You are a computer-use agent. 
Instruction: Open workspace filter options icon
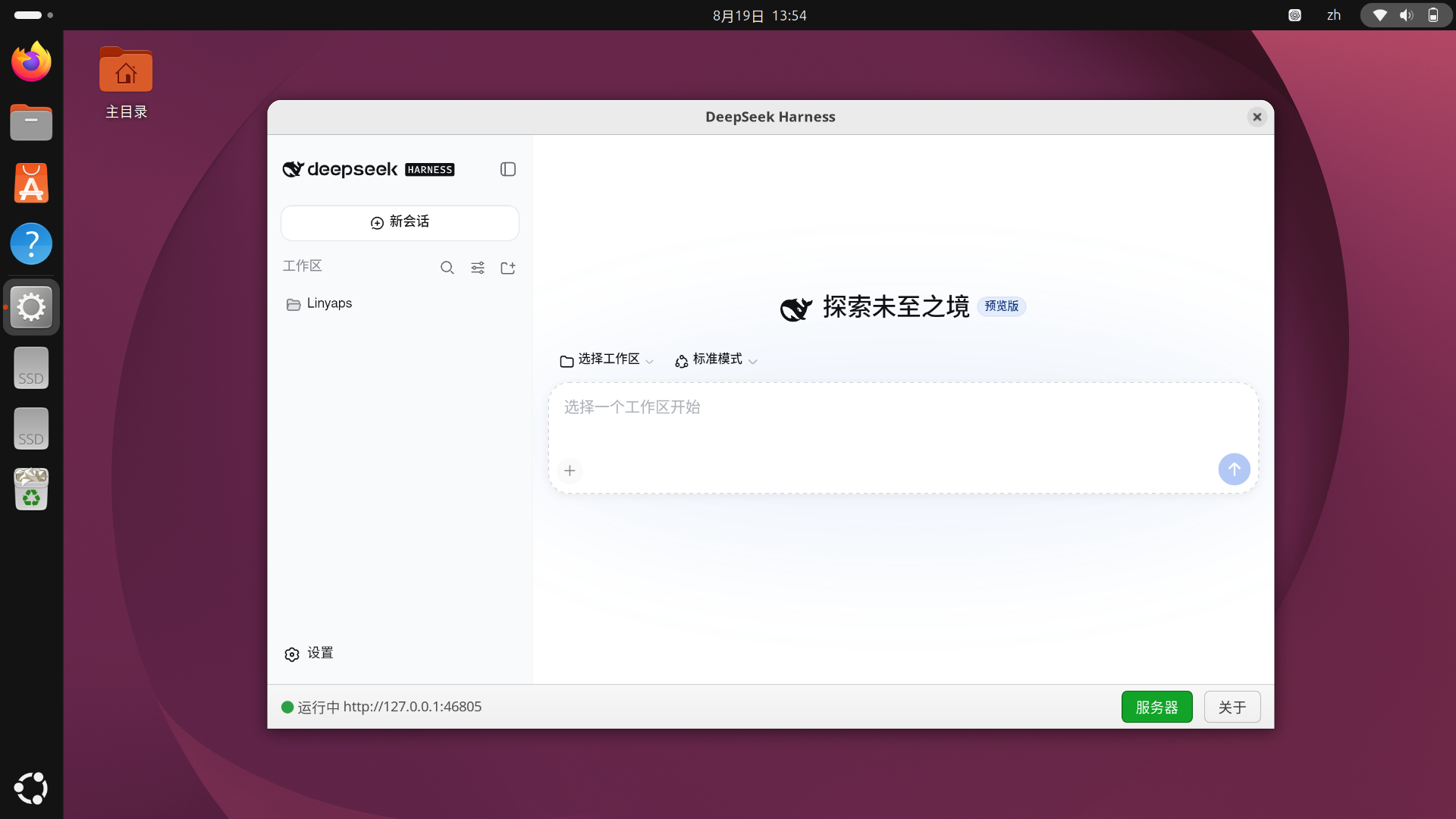478,268
